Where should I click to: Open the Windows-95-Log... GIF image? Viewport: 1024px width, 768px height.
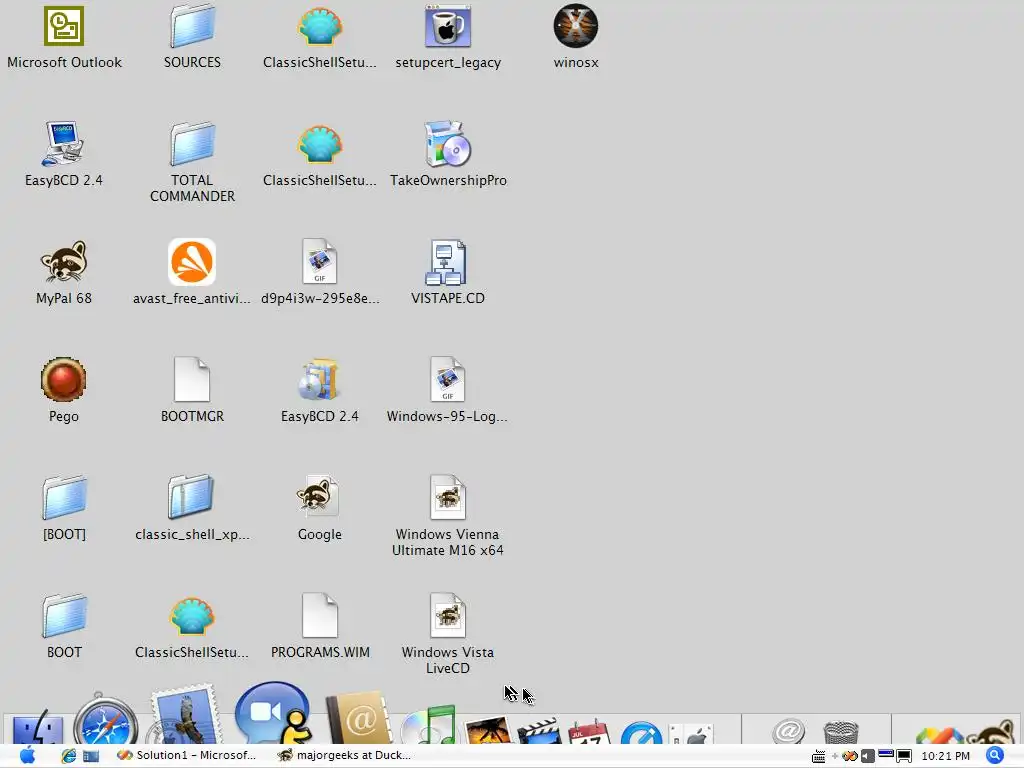tap(448, 391)
